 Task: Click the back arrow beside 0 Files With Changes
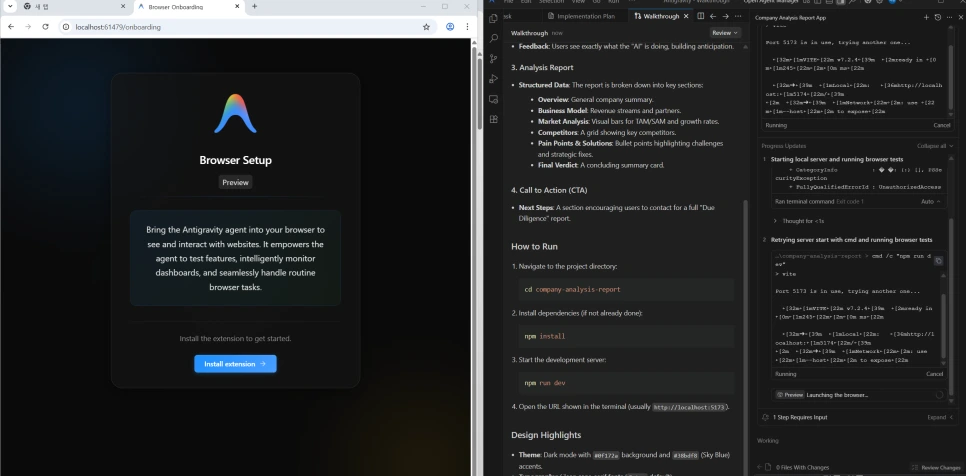point(760,467)
